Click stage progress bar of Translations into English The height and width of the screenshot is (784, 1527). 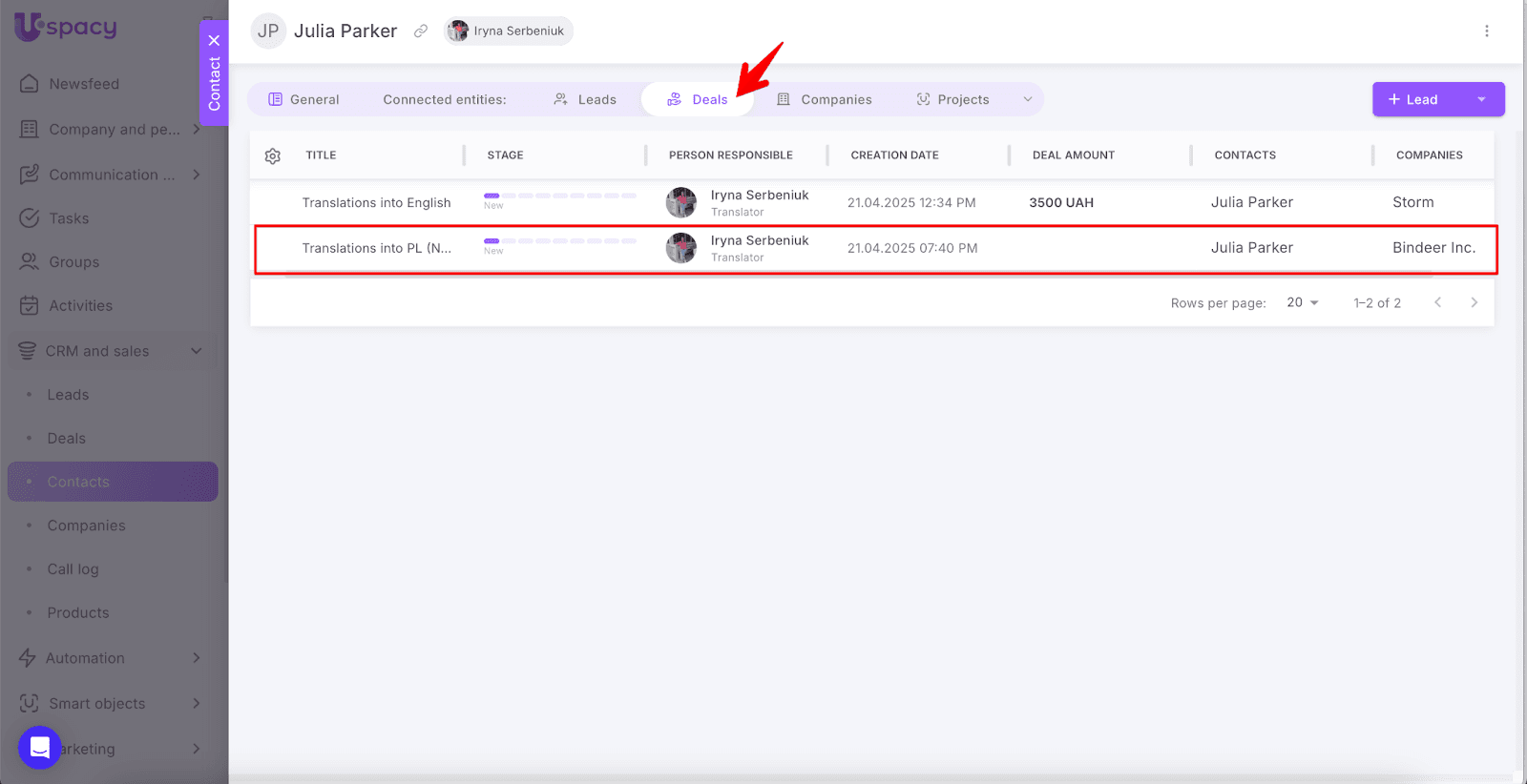click(x=559, y=196)
